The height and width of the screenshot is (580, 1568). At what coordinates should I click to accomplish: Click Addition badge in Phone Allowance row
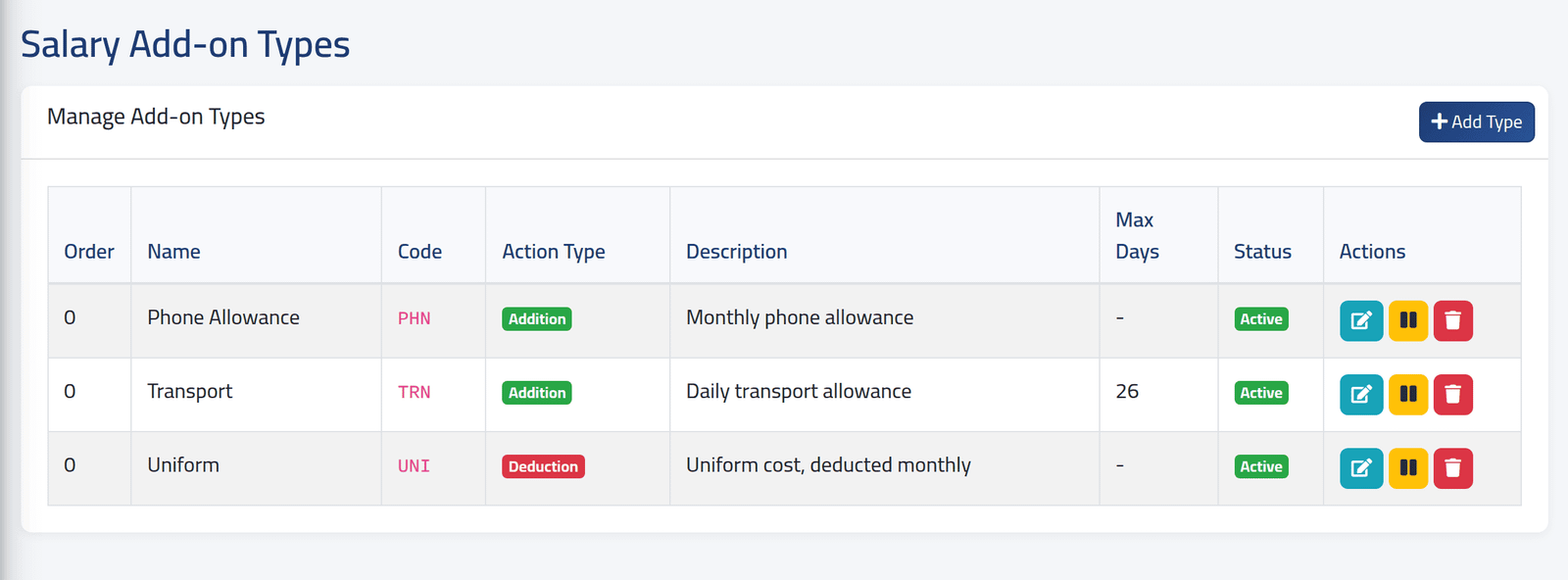tap(537, 318)
